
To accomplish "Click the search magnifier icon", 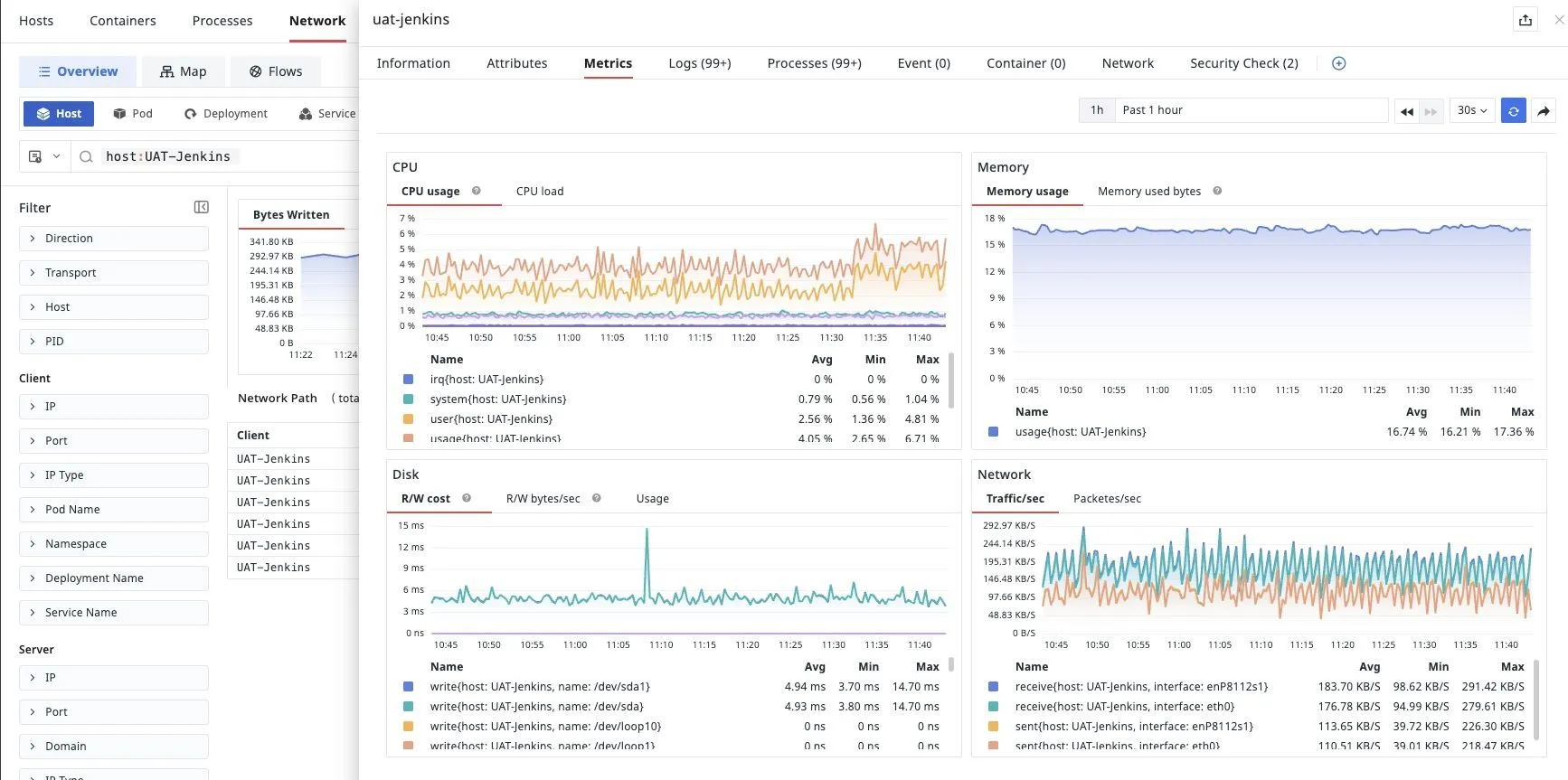I will pyautogui.click(x=86, y=156).
